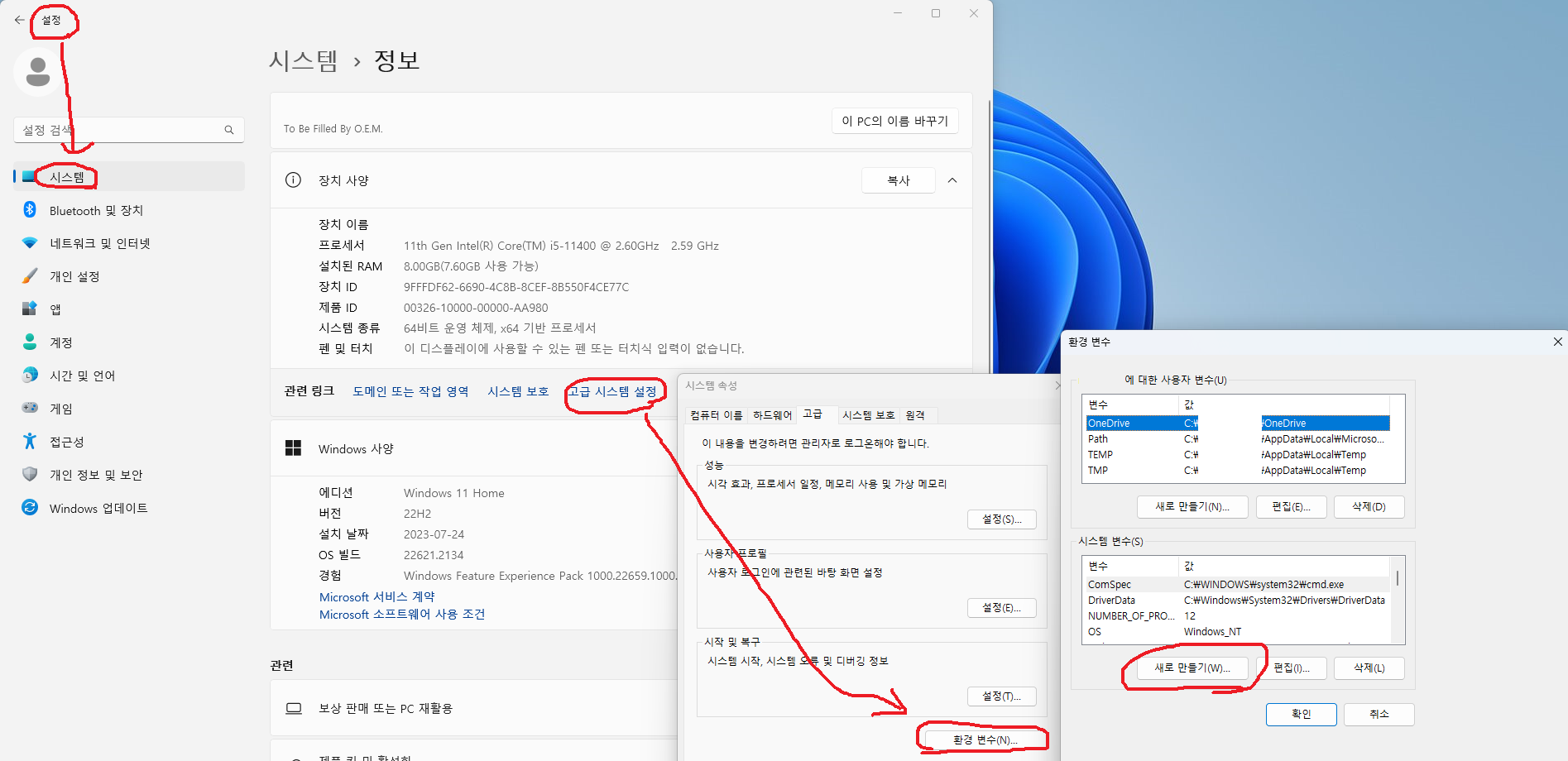Screen dimensions: 1568x761
Task: Maximize the Settings window
Action: (936, 13)
